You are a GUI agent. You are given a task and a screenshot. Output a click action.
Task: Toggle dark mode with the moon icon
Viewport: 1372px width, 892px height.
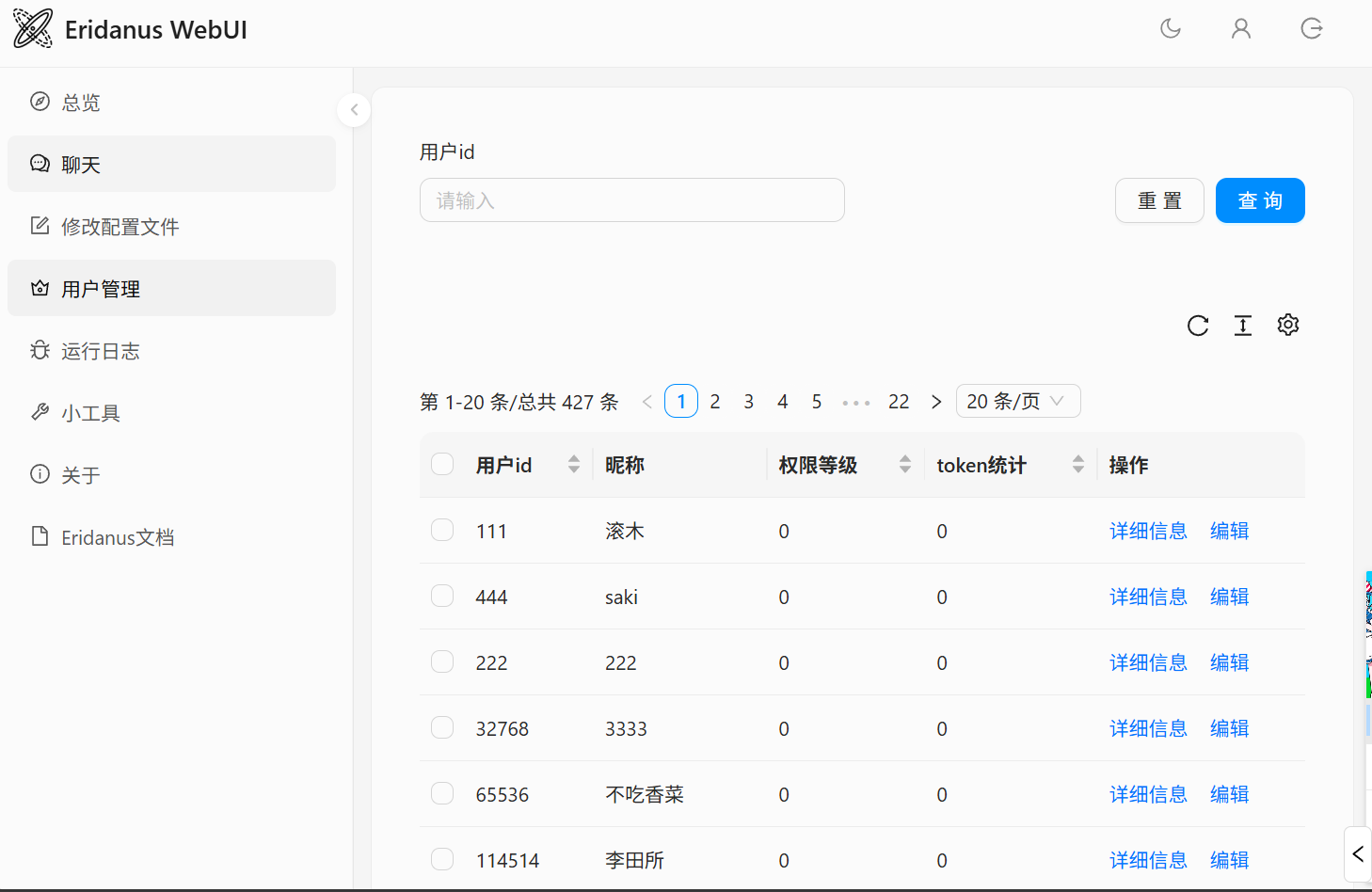coord(1171,29)
